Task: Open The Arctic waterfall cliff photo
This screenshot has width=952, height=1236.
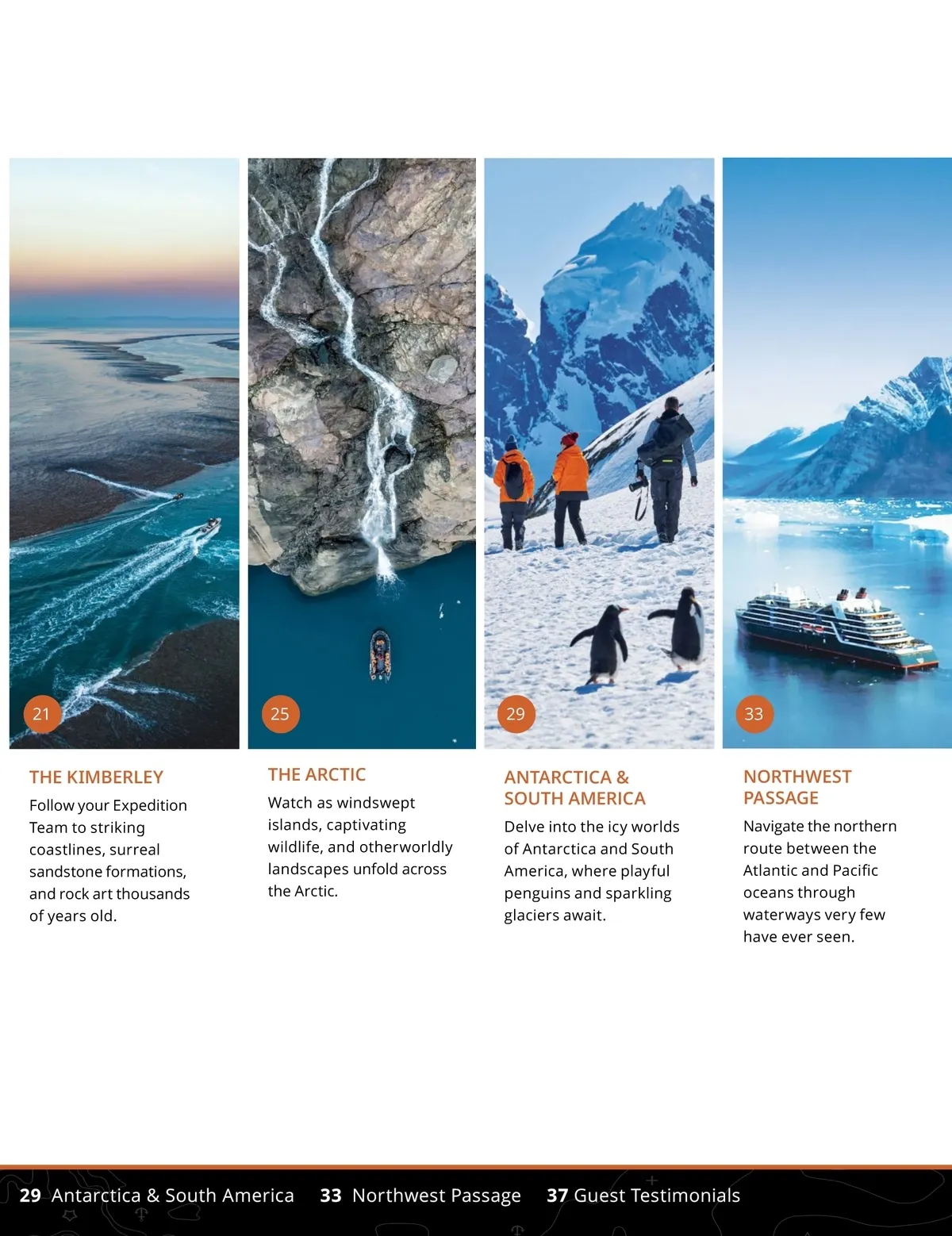Action: (x=362, y=453)
